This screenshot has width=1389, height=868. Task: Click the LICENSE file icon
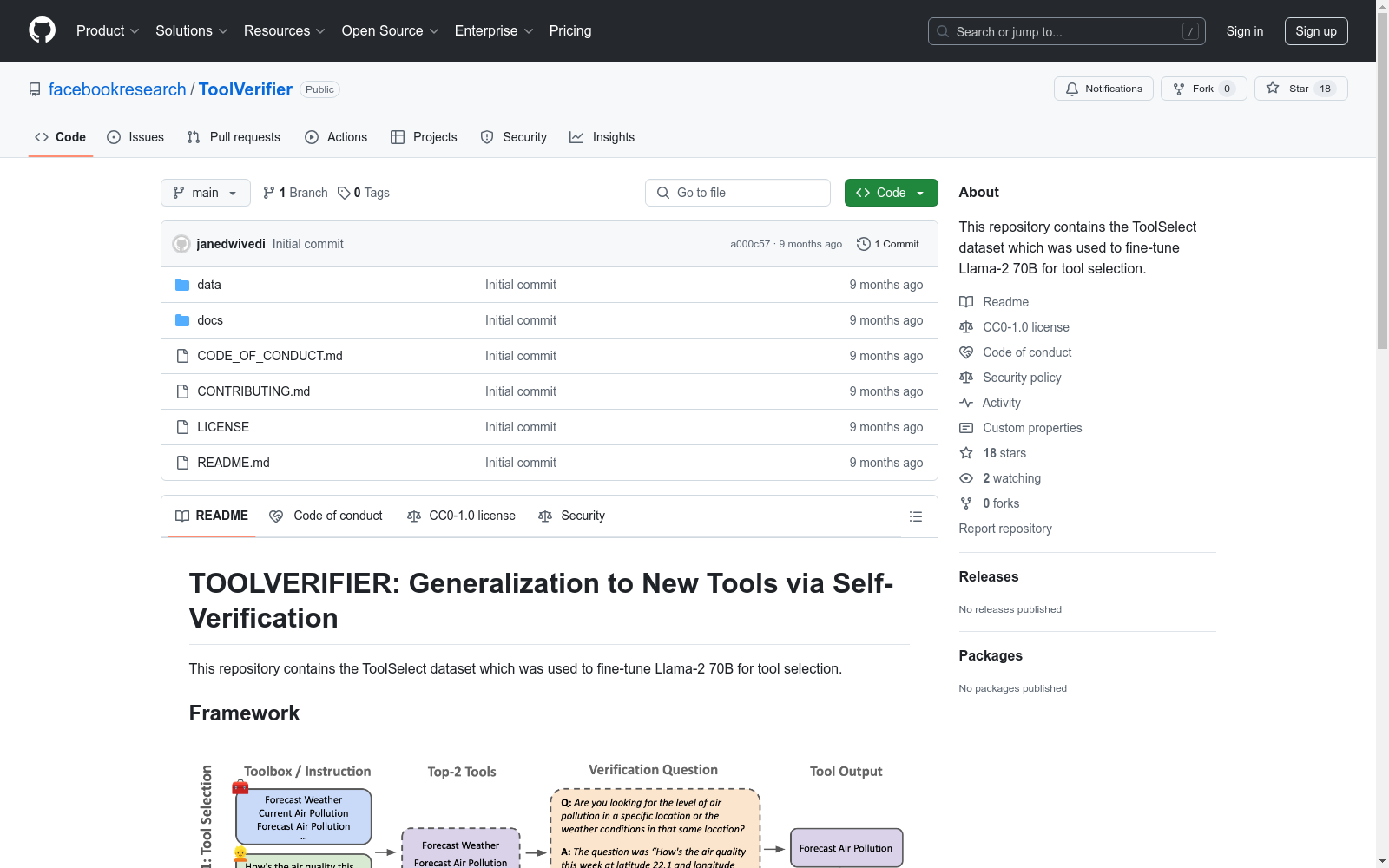pyautogui.click(x=182, y=427)
